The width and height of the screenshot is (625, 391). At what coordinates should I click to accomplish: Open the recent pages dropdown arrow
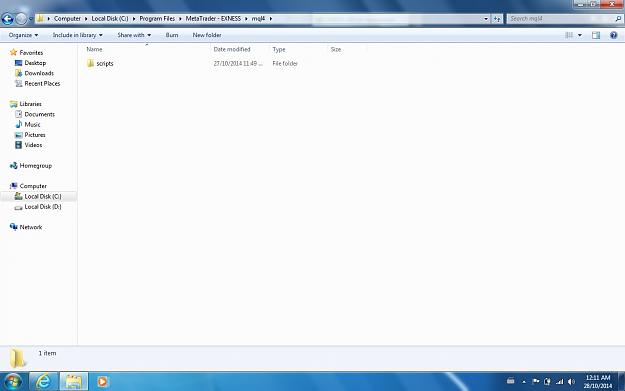31,19
